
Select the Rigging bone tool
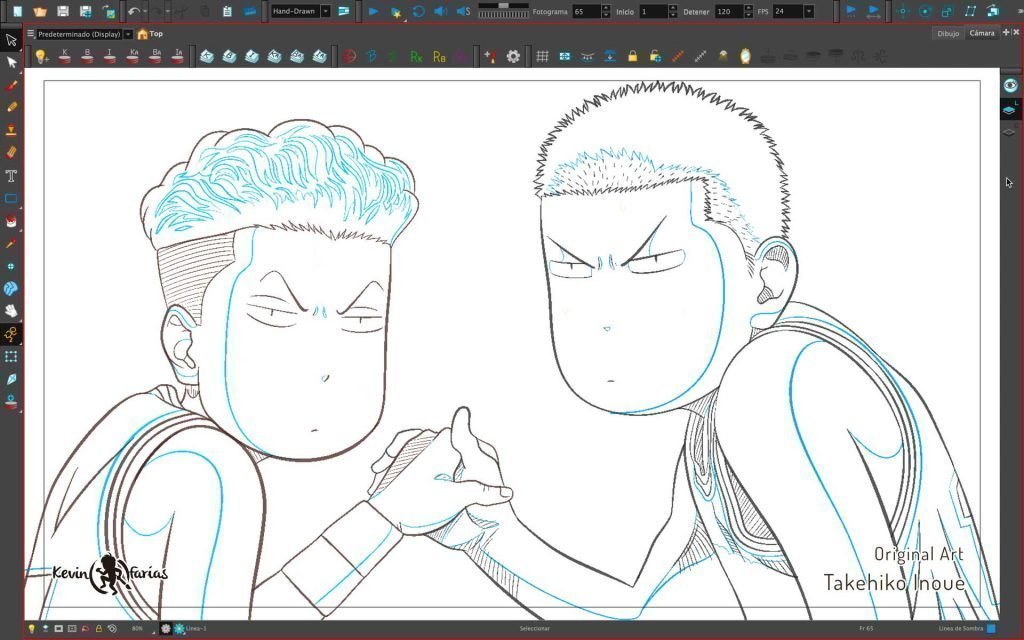11,334
